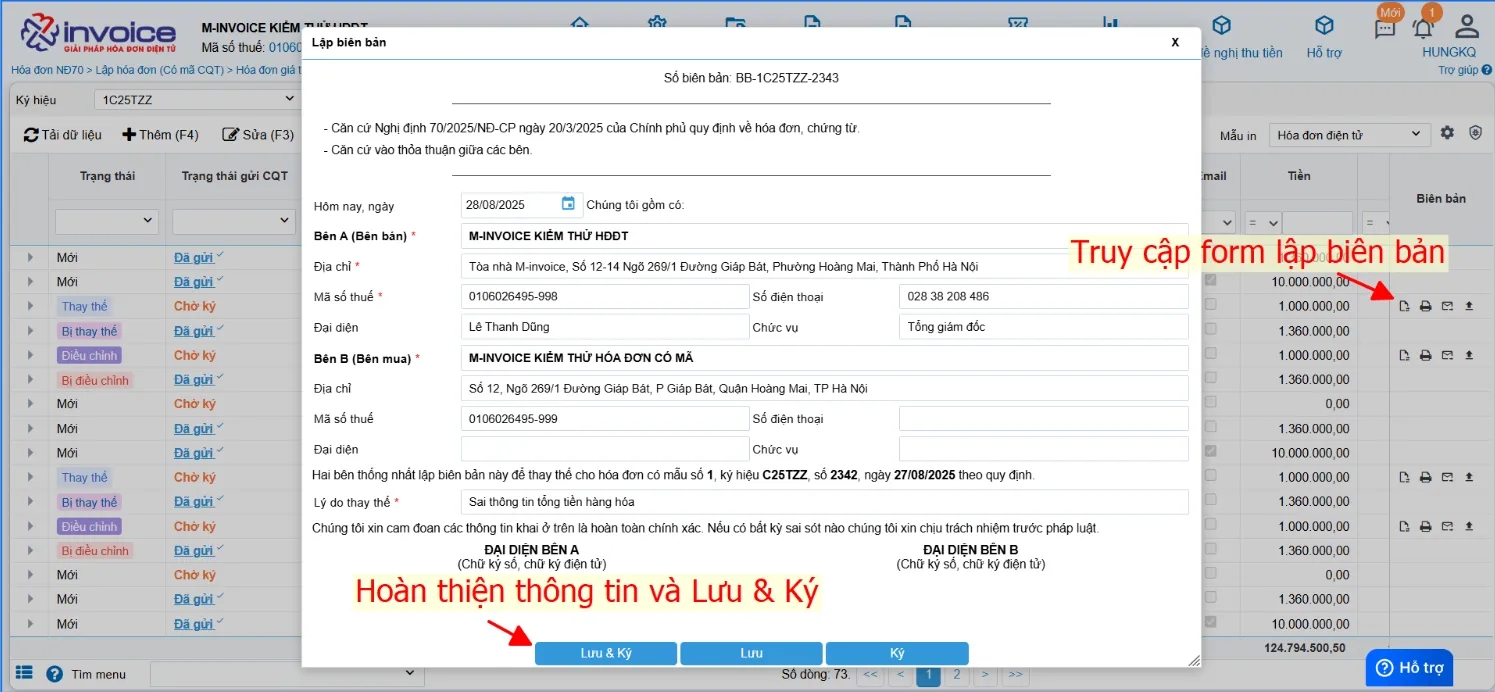Print icon in first Thay thế row

[x=1426, y=306]
